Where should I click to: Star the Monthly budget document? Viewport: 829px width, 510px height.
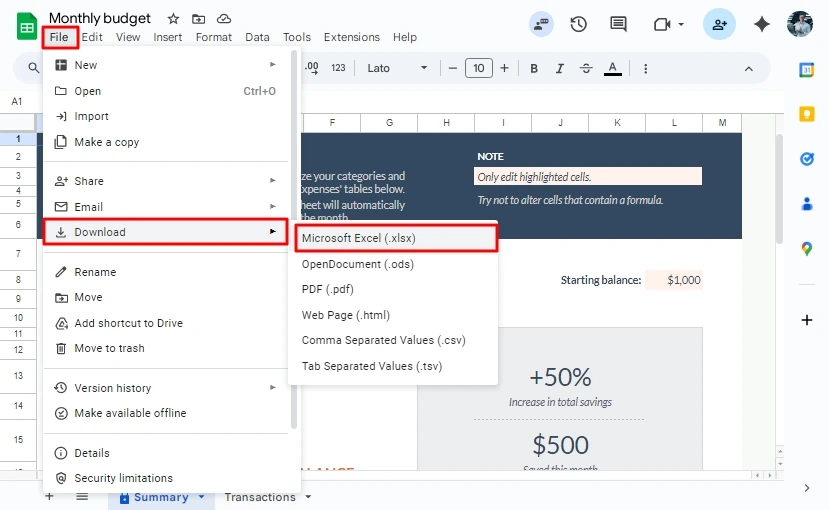pos(173,19)
